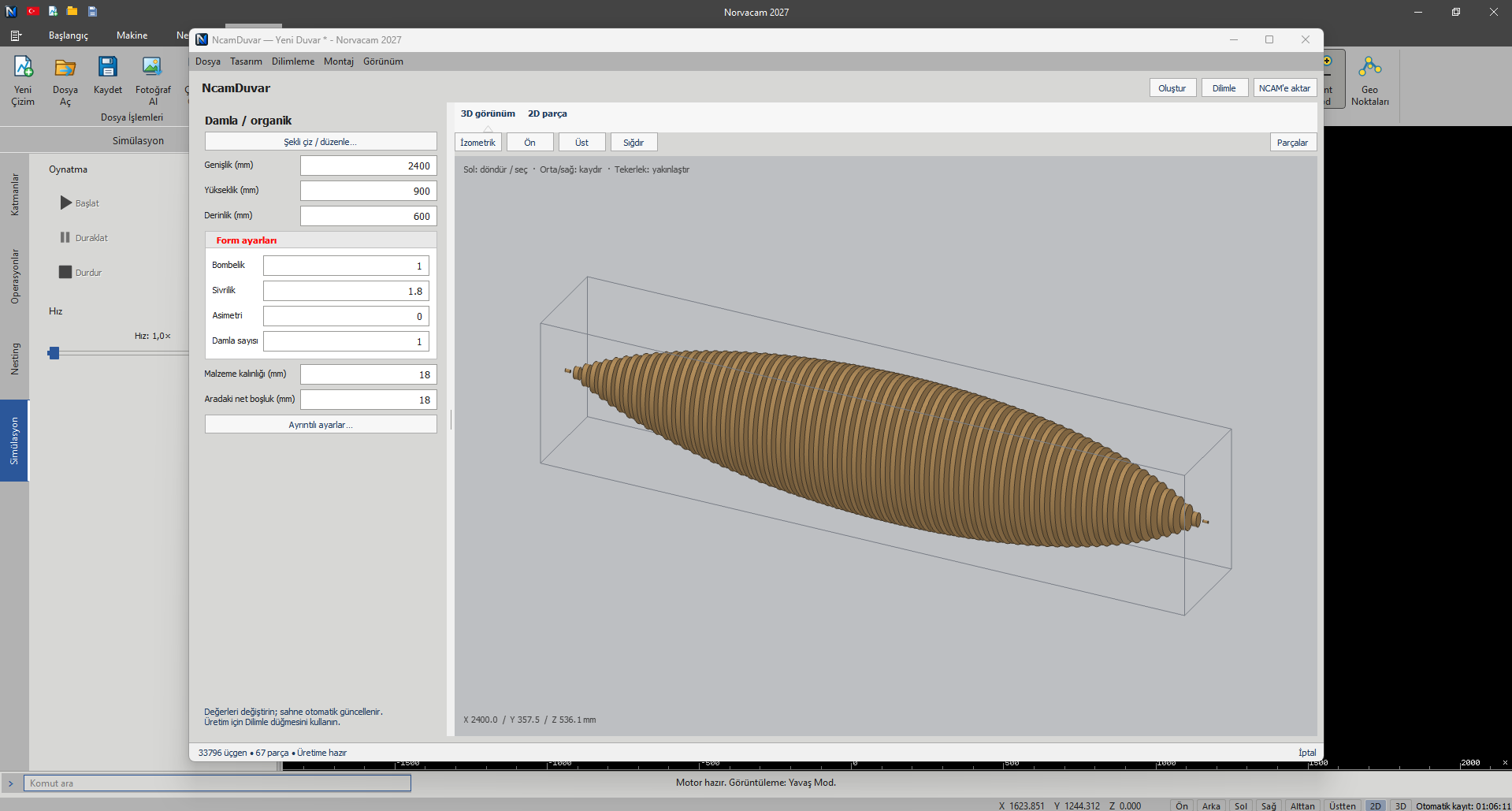The image size is (1512, 811).
Task: Pause the simulation with Duraklat
Action: point(84,237)
